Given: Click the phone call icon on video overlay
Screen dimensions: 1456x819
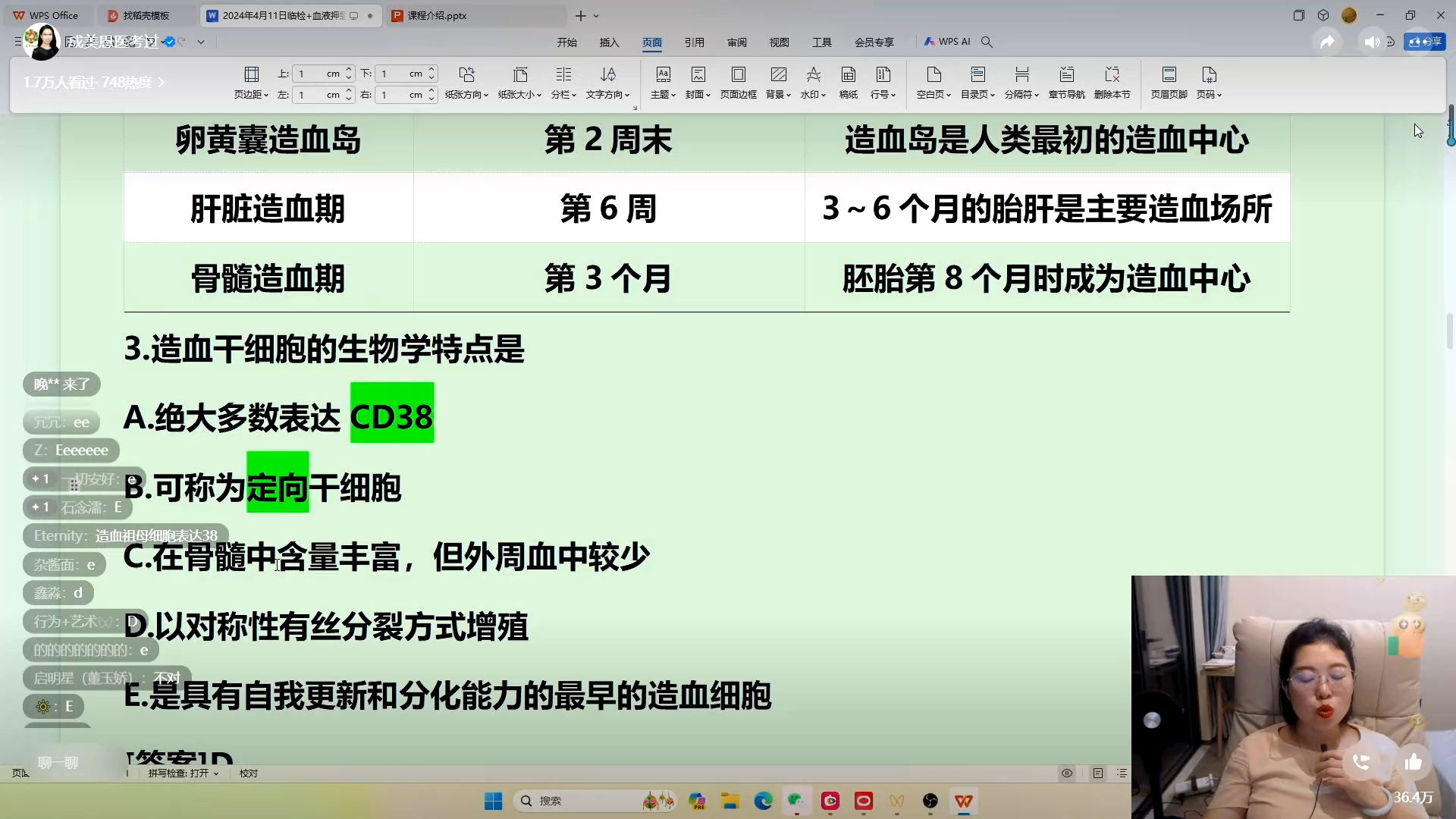Looking at the screenshot, I should point(1361,762).
